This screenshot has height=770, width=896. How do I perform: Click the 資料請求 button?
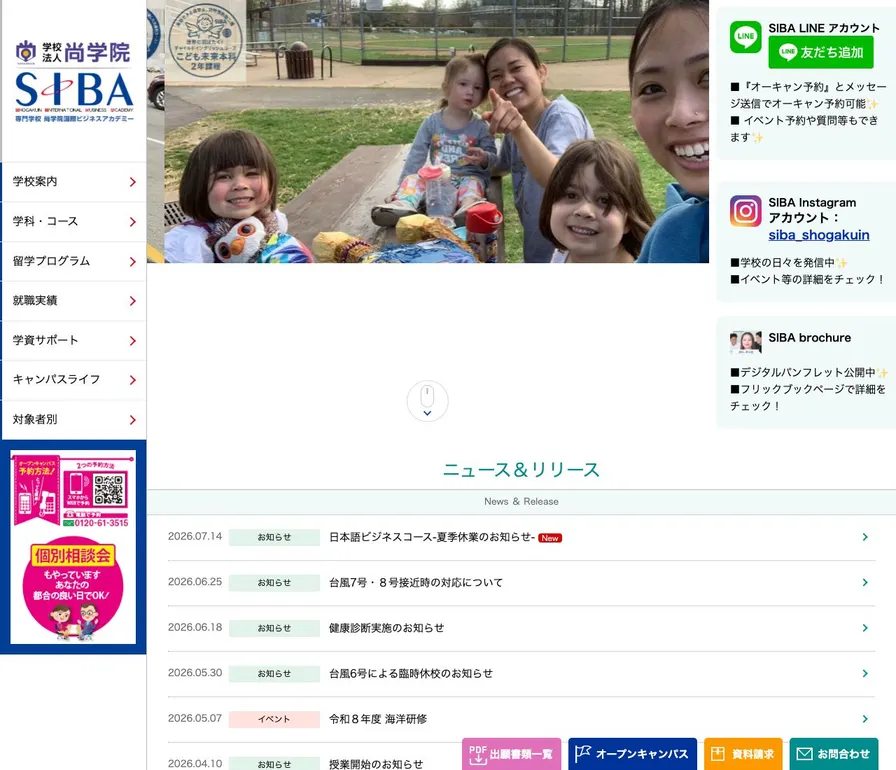[x=743, y=754]
